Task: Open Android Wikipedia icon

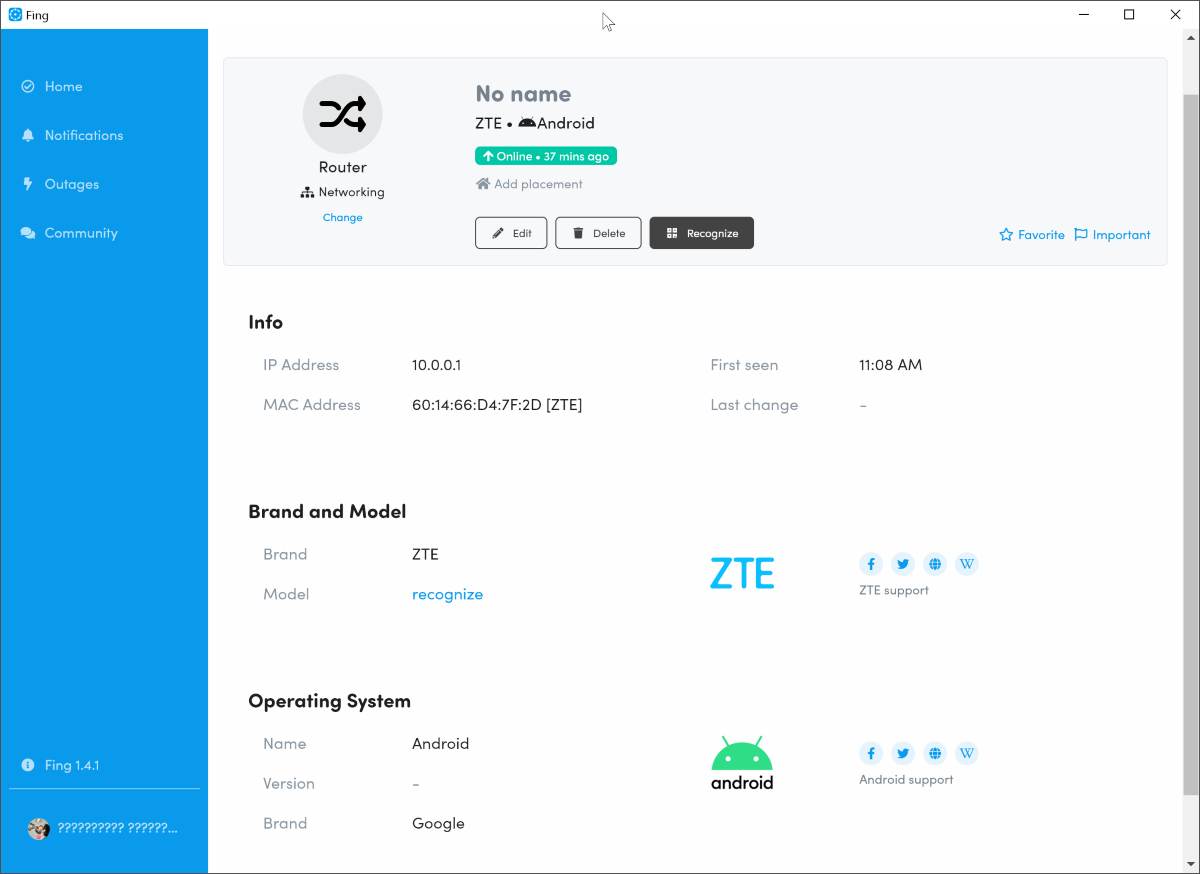Action: 967,753
